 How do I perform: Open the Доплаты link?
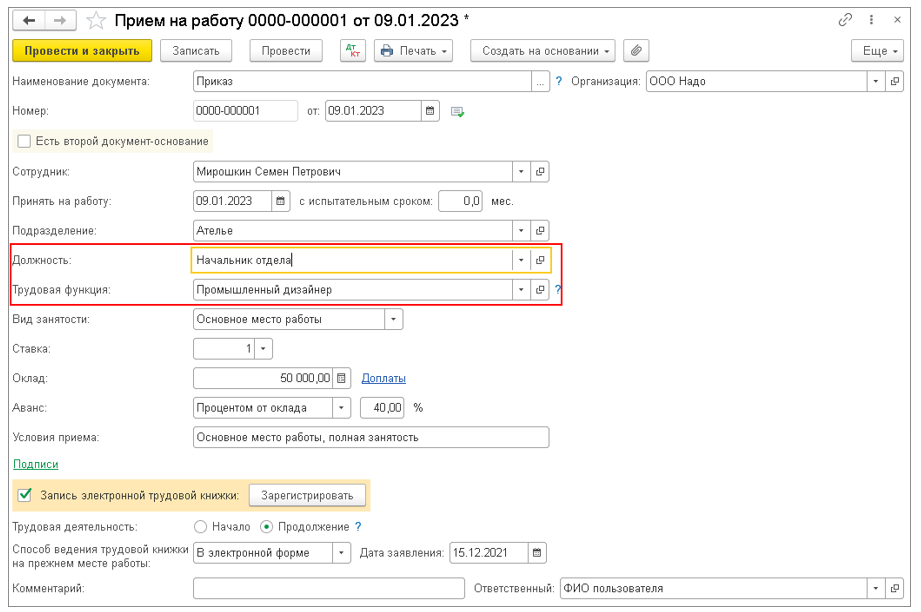point(383,378)
